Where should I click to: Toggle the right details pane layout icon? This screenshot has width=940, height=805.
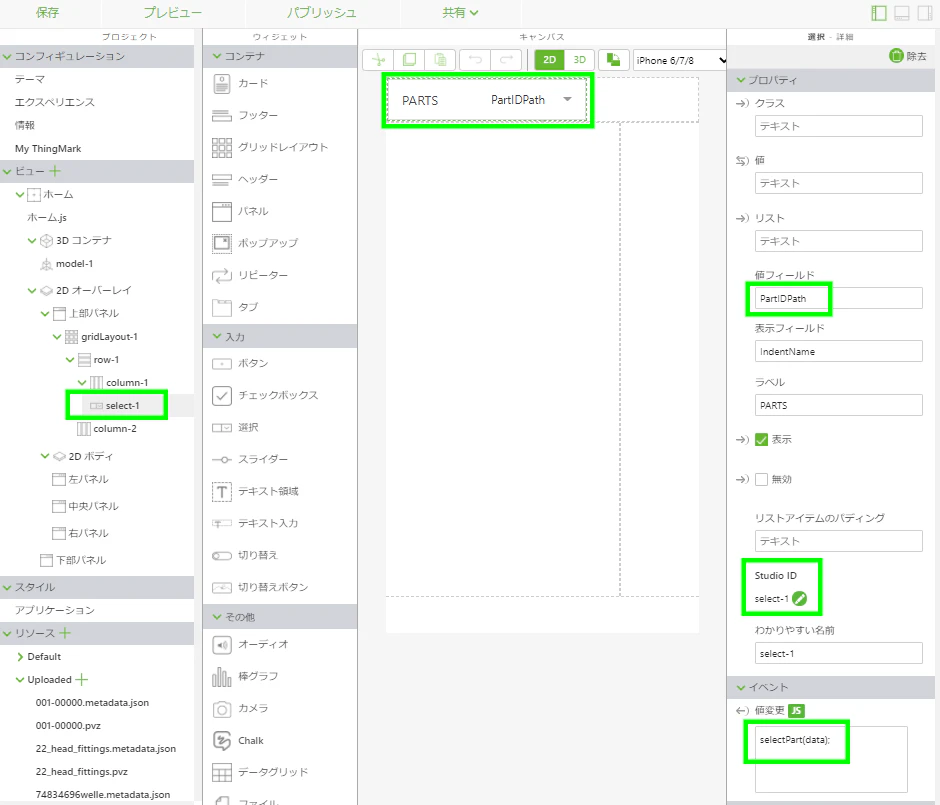(924, 13)
